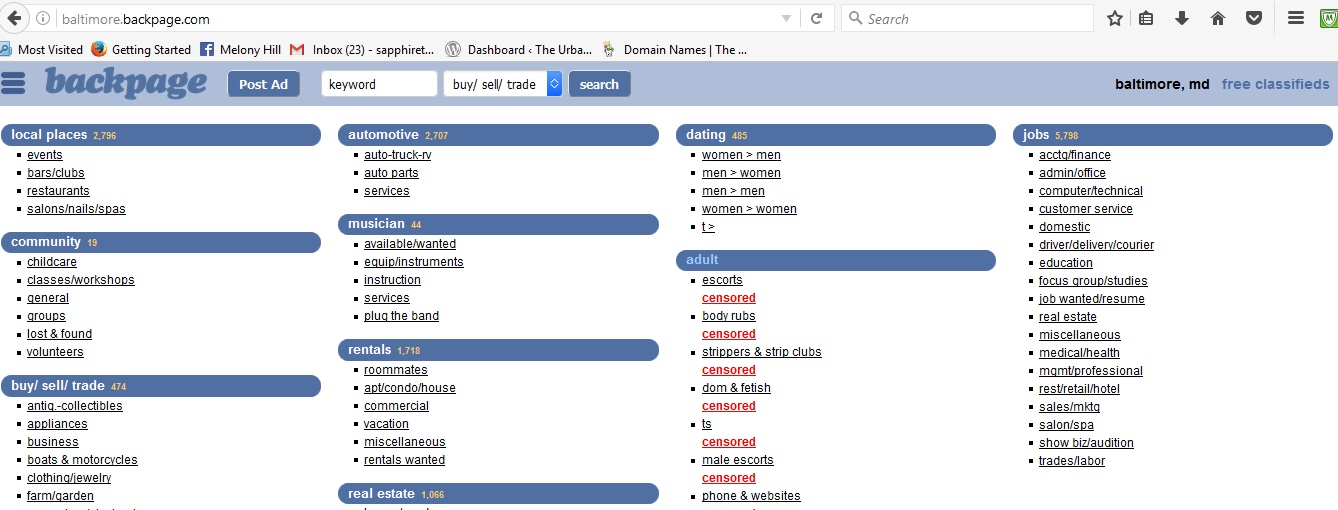Go to the browser home icon
This screenshot has width=1338, height=510.
tap(1218, 18)
